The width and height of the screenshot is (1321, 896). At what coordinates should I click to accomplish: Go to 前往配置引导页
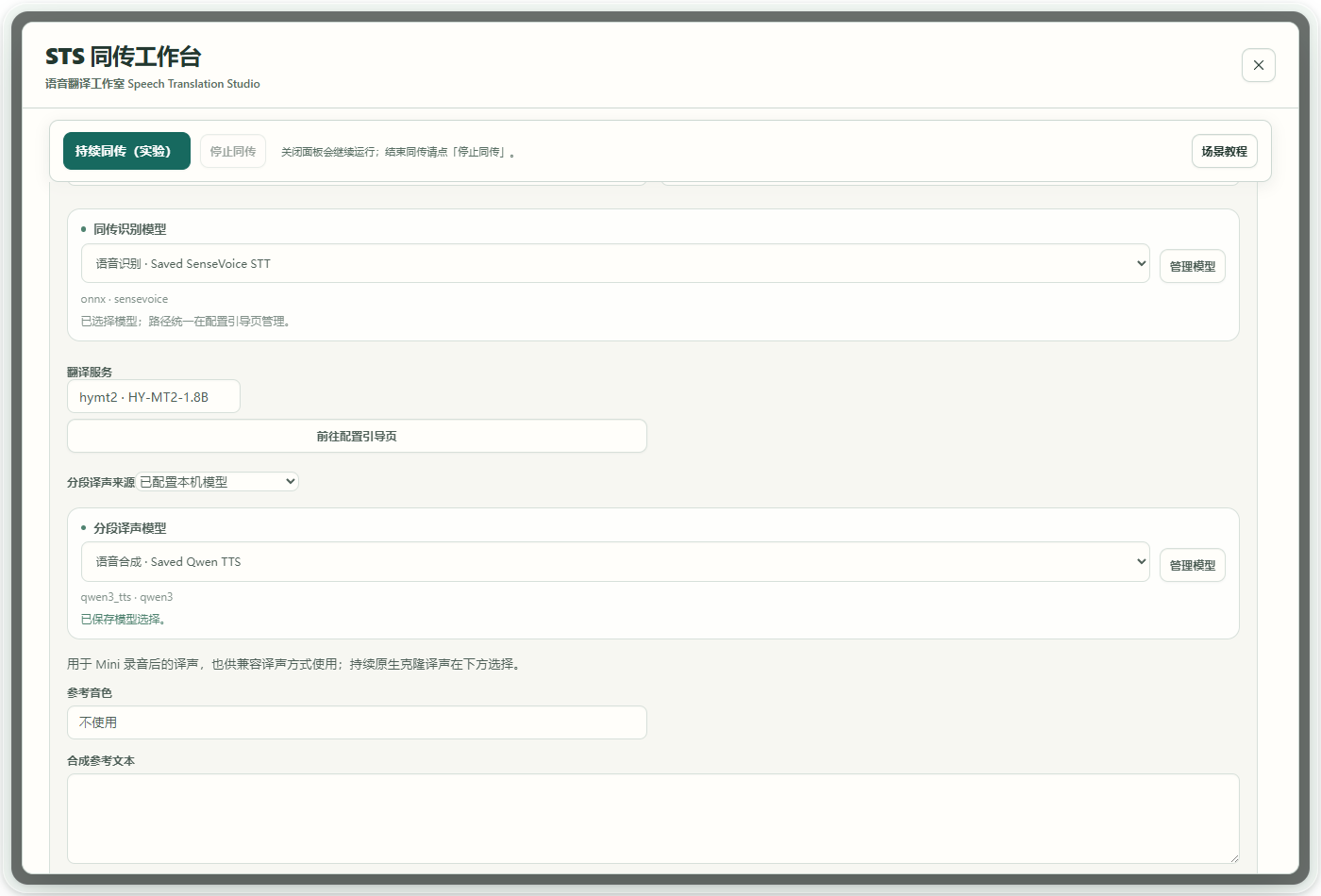tap(357, 436)
